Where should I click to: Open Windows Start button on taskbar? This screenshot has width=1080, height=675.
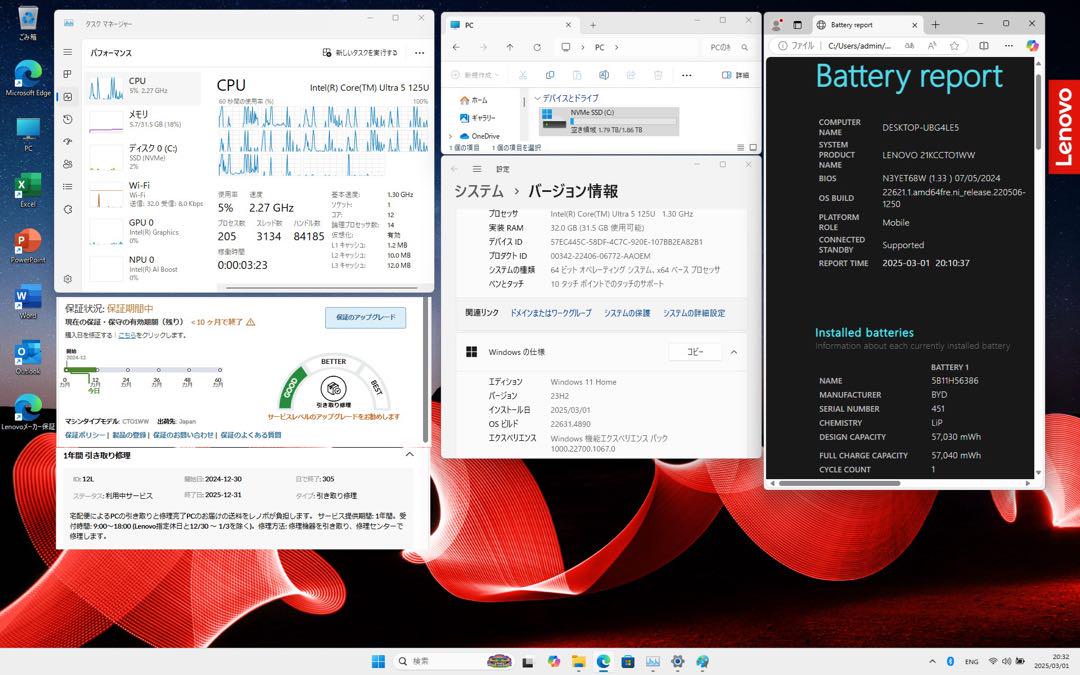[378, 661]
